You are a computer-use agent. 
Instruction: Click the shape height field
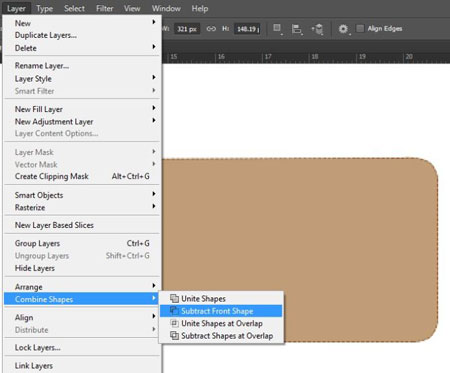tap(247, 29)
